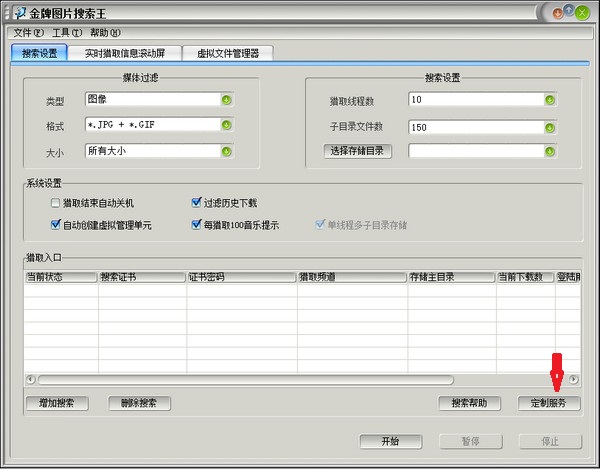The image size is (600, 470).
Task: Expand the 子目录文件数 dropdown arrow
Action: click(x=550, y=128)
